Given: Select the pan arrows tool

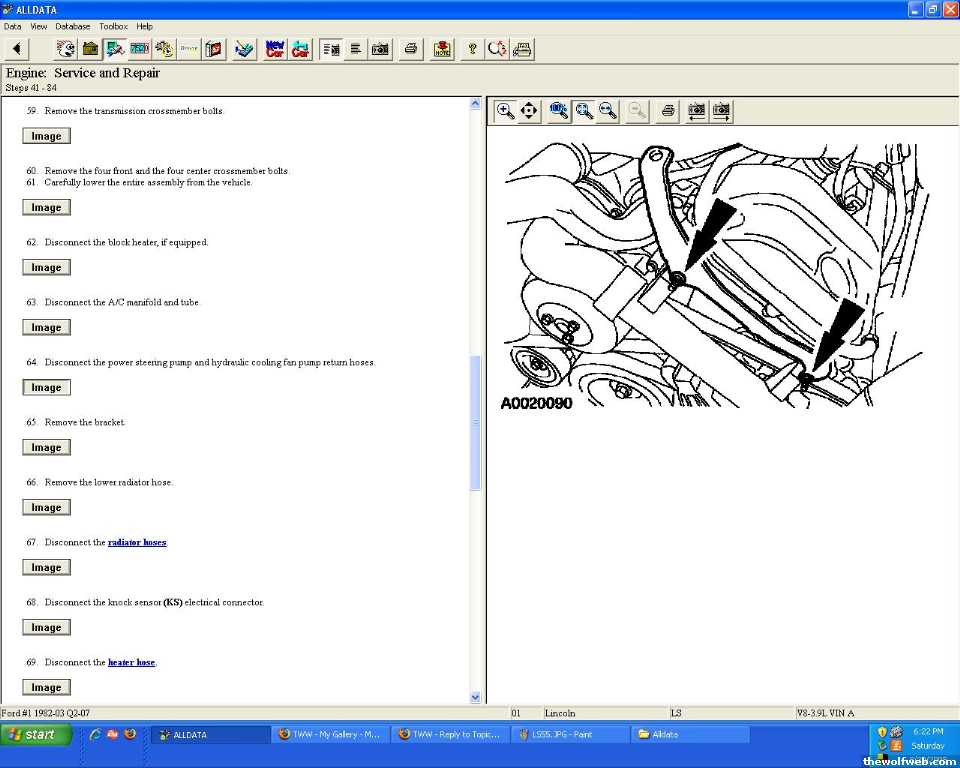Looking at the screenshot, I should (529, 111).
